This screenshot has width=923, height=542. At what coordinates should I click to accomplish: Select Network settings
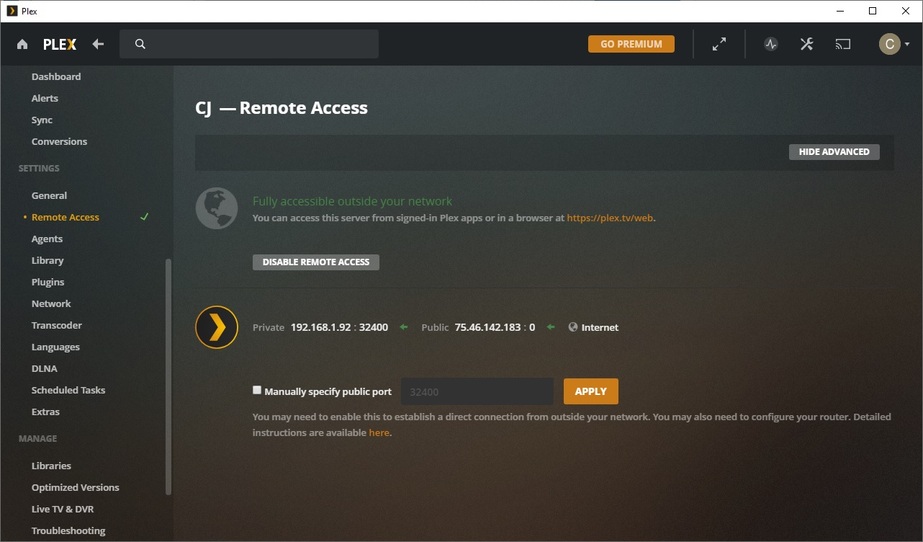click(x=51, y=304)
